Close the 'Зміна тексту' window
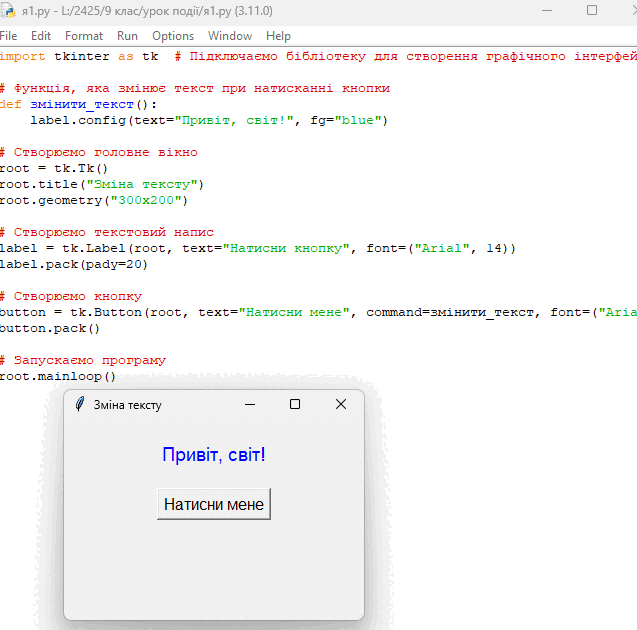The height and width of the screenshot is (630, 637). click(341, 404)
